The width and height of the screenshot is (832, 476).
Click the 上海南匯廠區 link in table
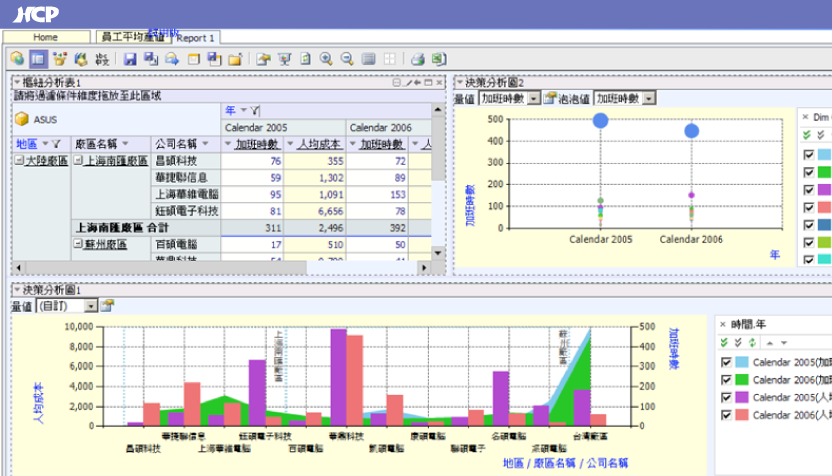pos(115,160)
